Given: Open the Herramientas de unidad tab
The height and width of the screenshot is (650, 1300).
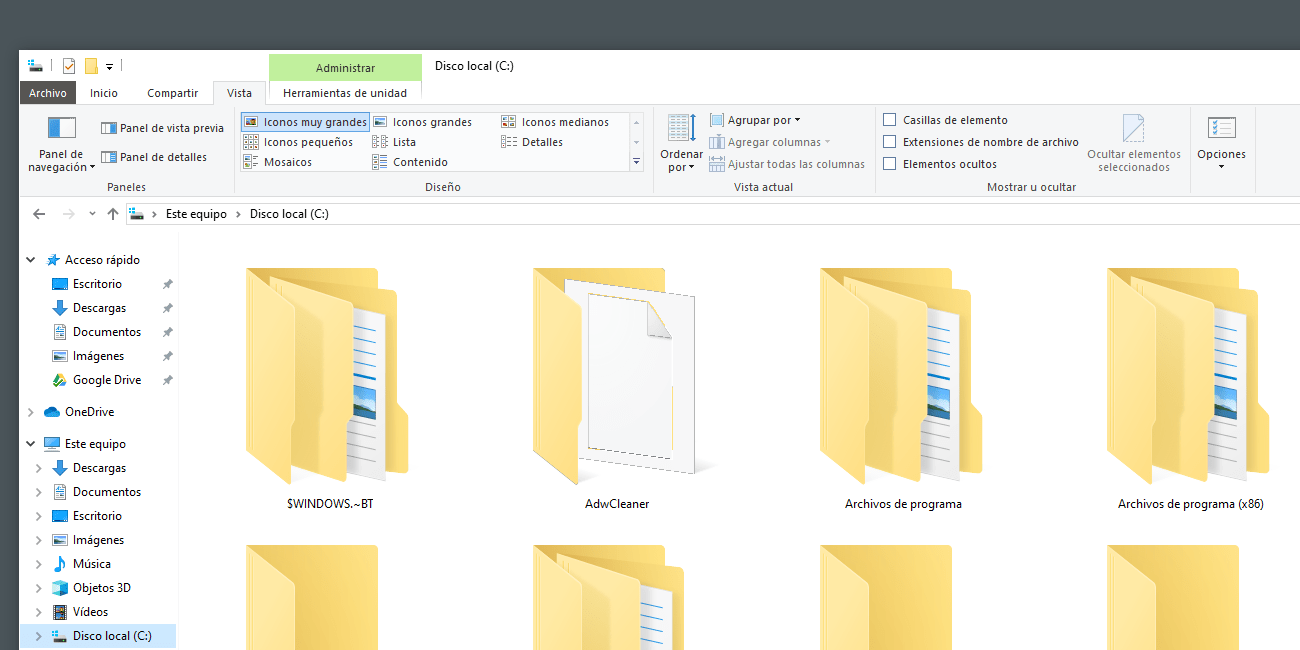Looking at the screenshot, I should pyautogui.click(x=345, y=93).
